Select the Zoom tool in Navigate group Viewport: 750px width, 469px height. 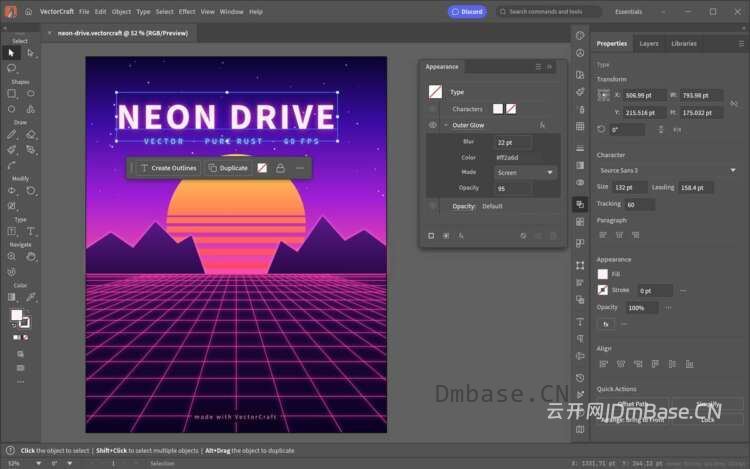(x=11, y=257)
